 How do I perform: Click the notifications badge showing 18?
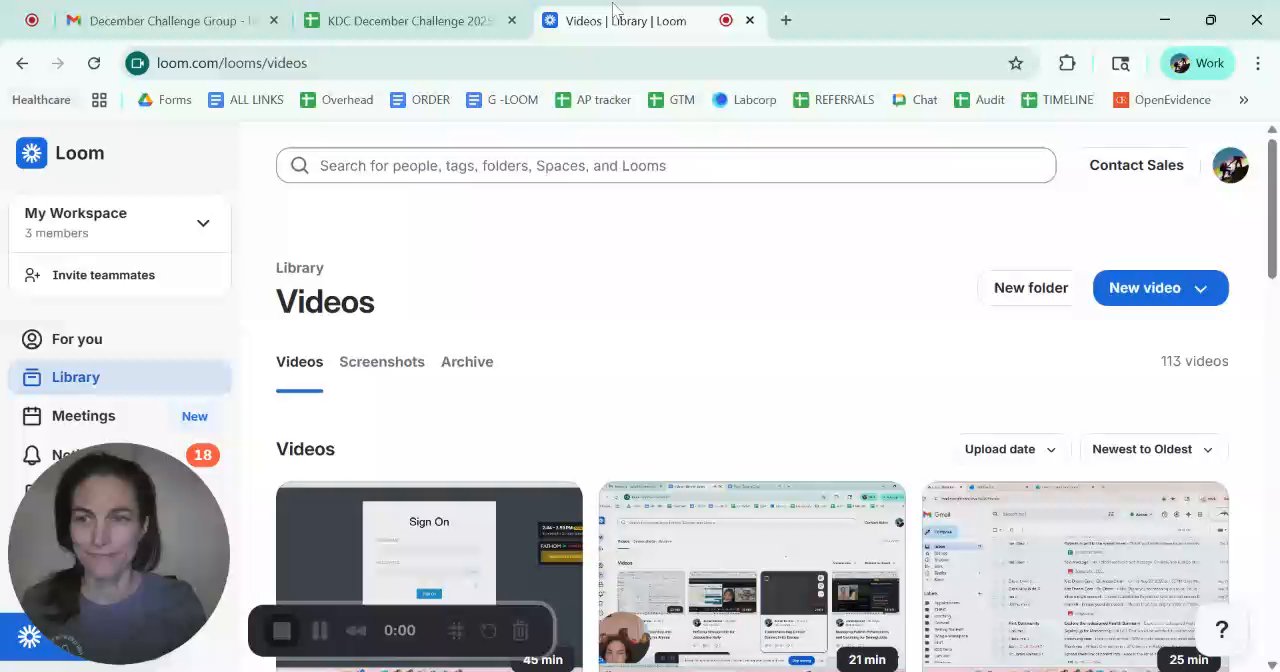(202, 455)
